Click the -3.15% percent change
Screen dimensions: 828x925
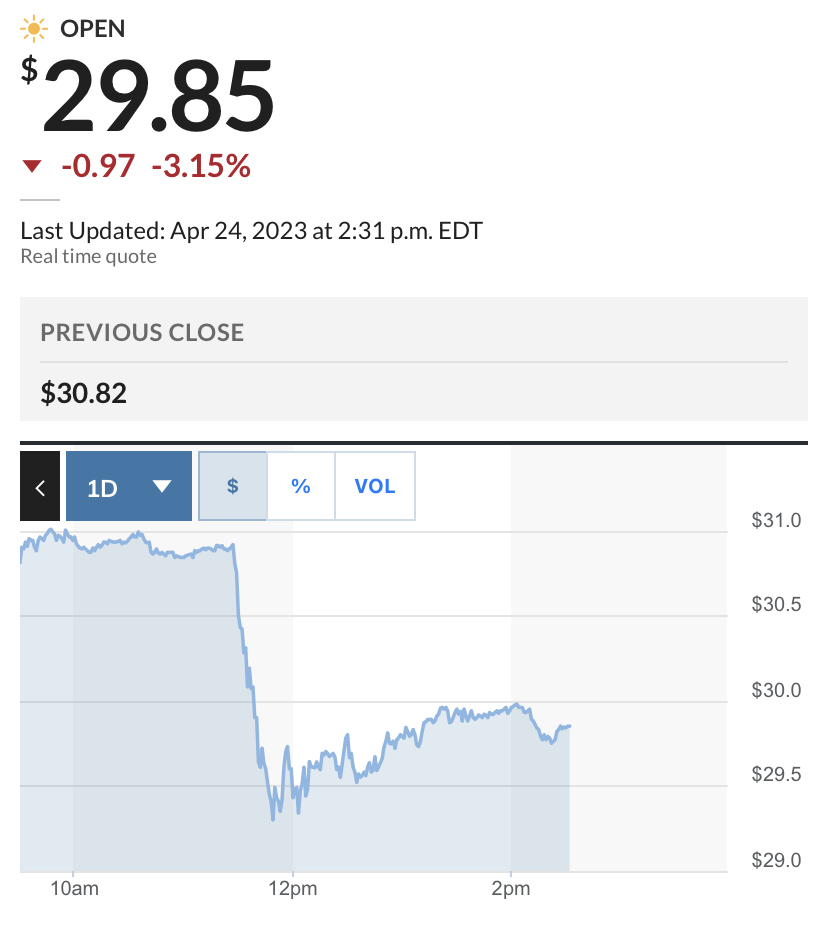[201, 166]
